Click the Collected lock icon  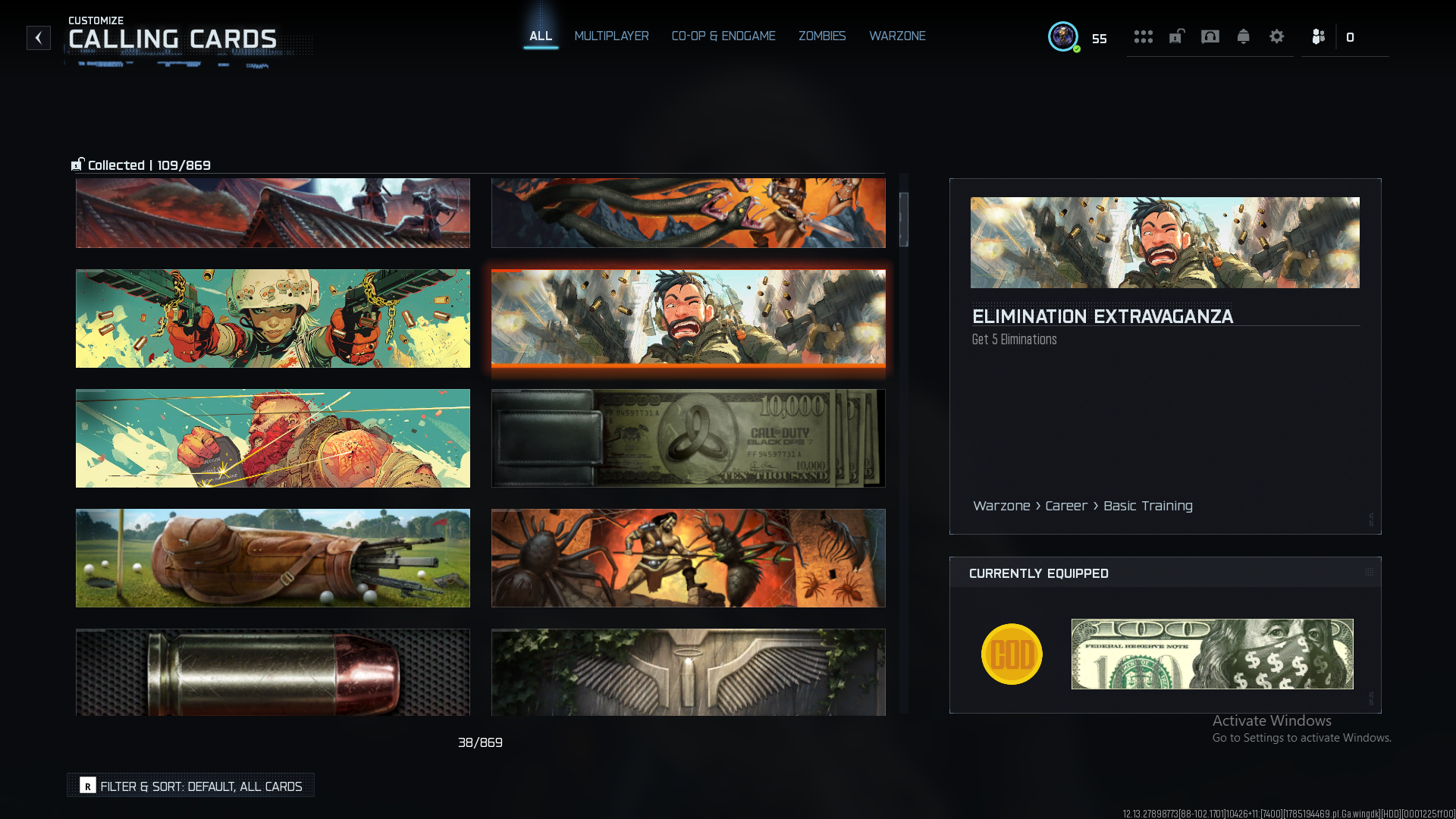tap(77, 165)
